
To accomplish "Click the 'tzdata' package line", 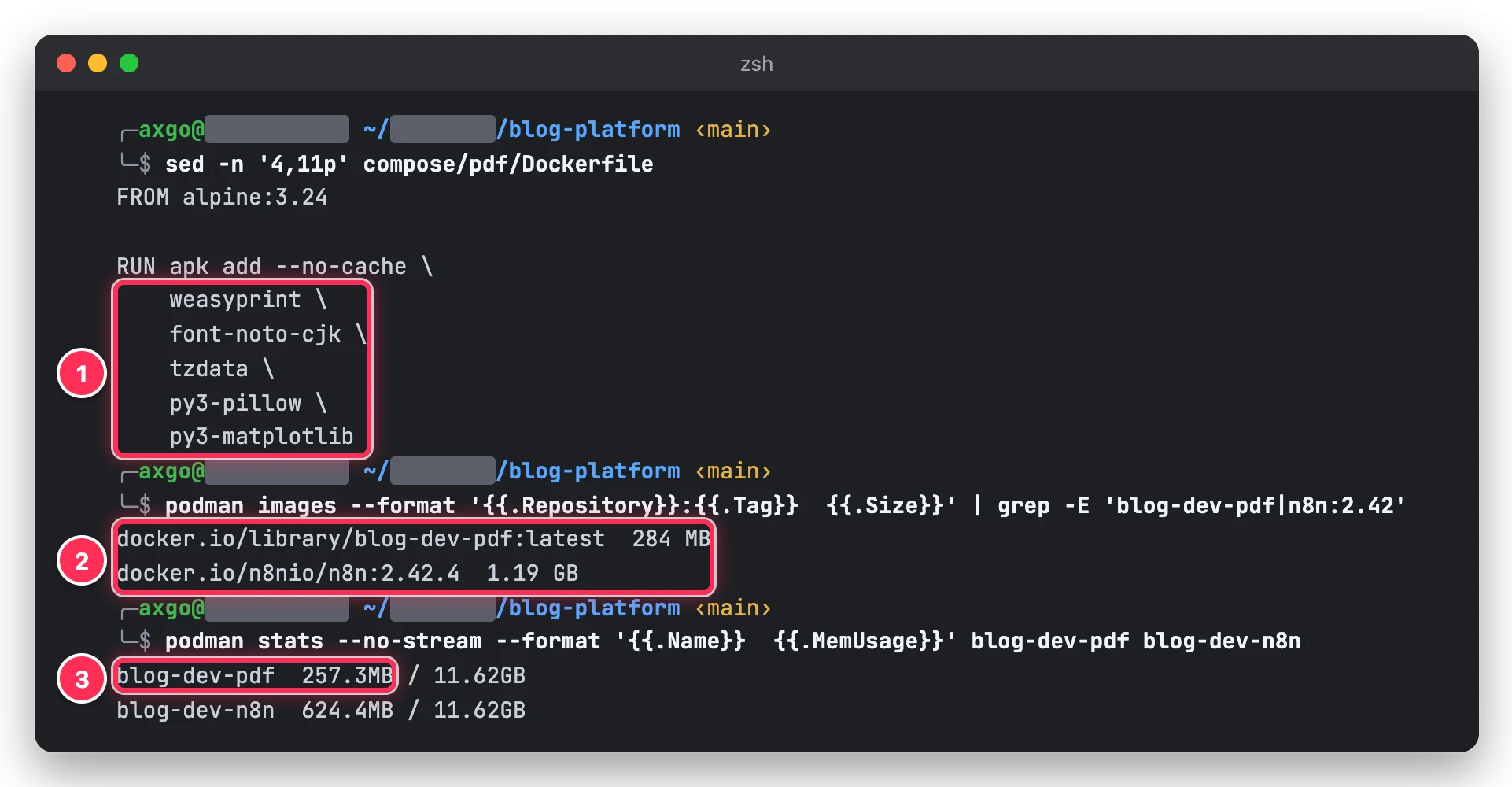I will [222, 368].
